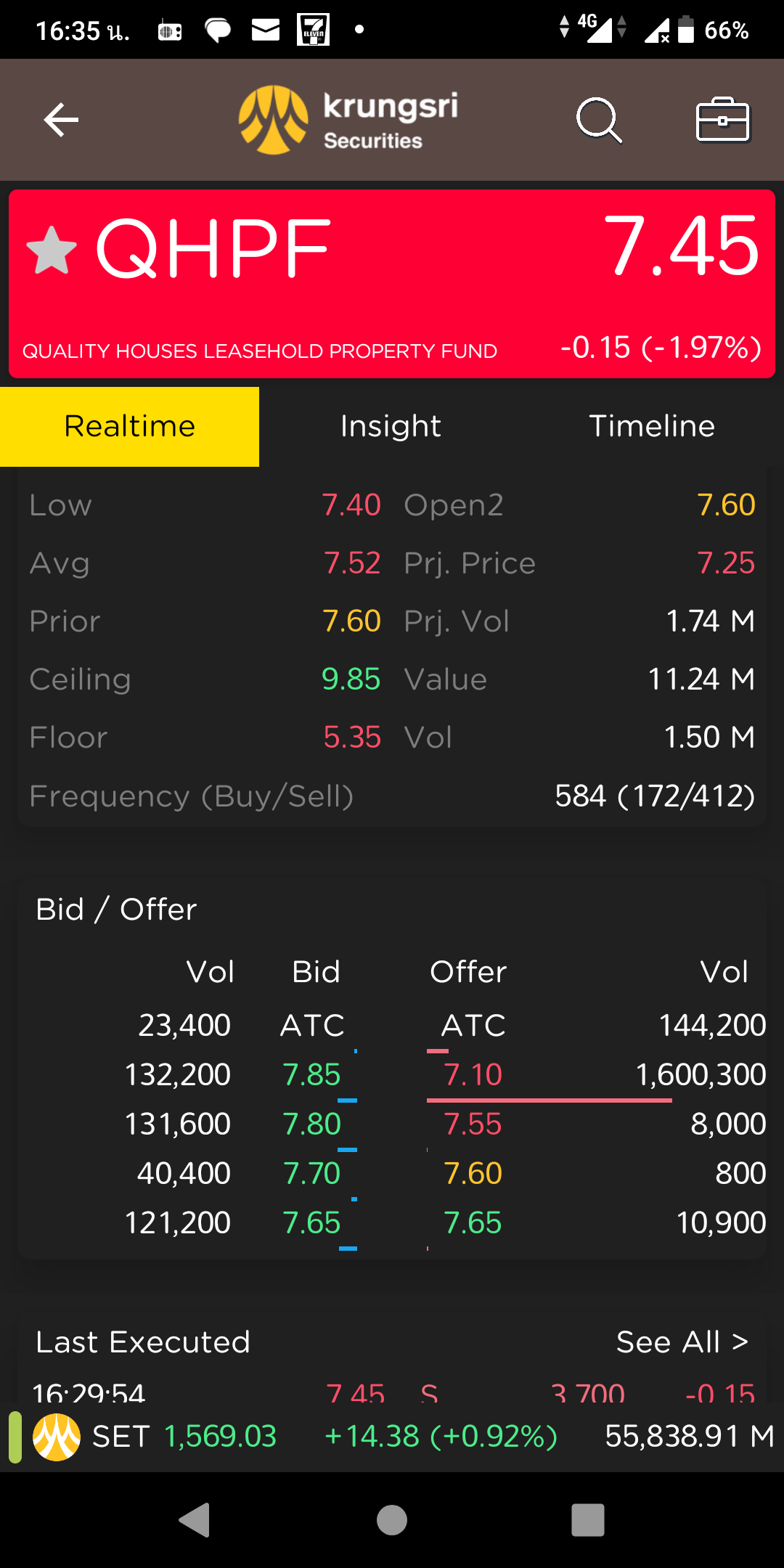Open See All last executed trades

point(682,1342)
